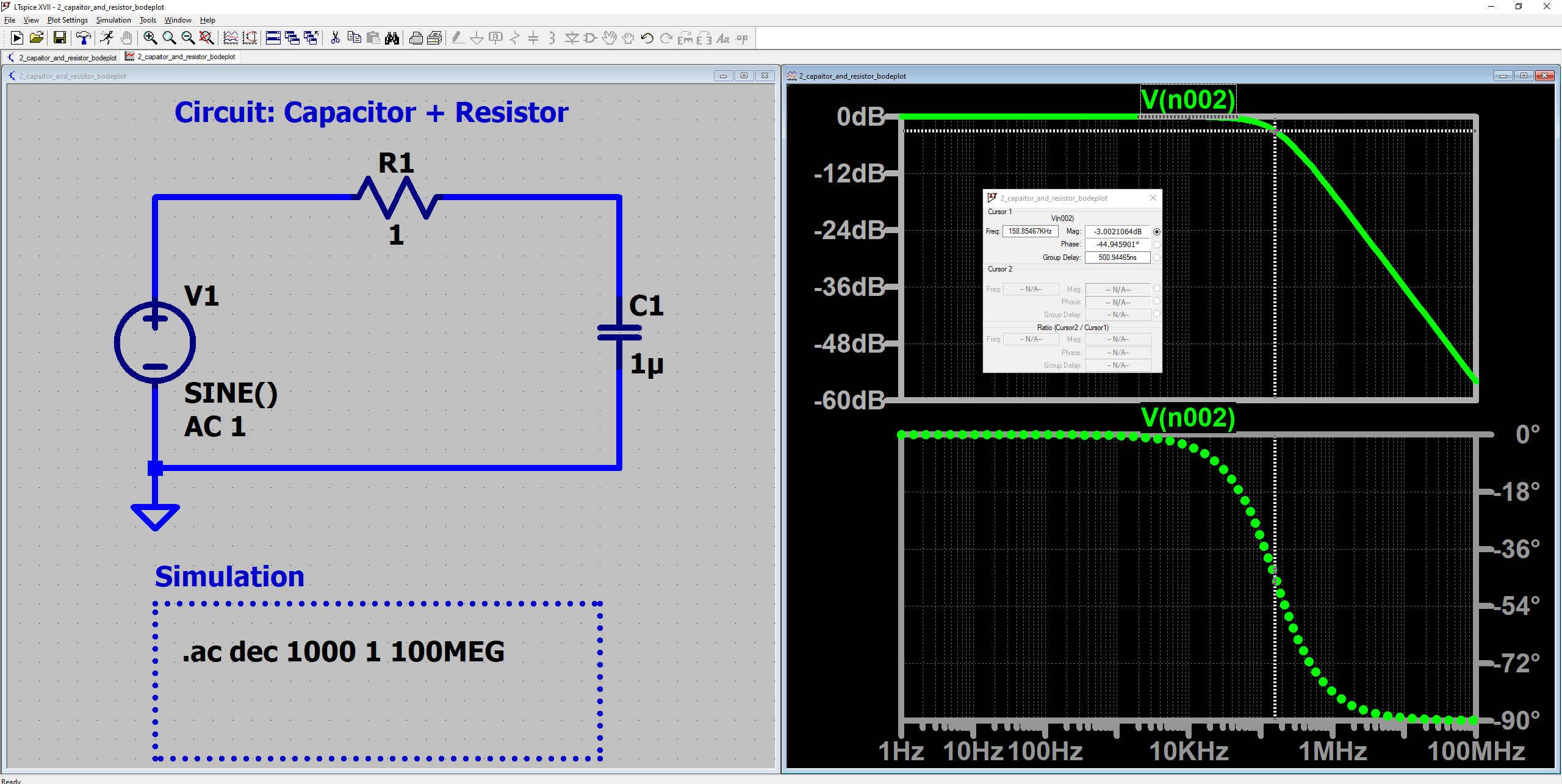
Task: Click the Cursor 1 Freq input field
Action: point(1030,232)
